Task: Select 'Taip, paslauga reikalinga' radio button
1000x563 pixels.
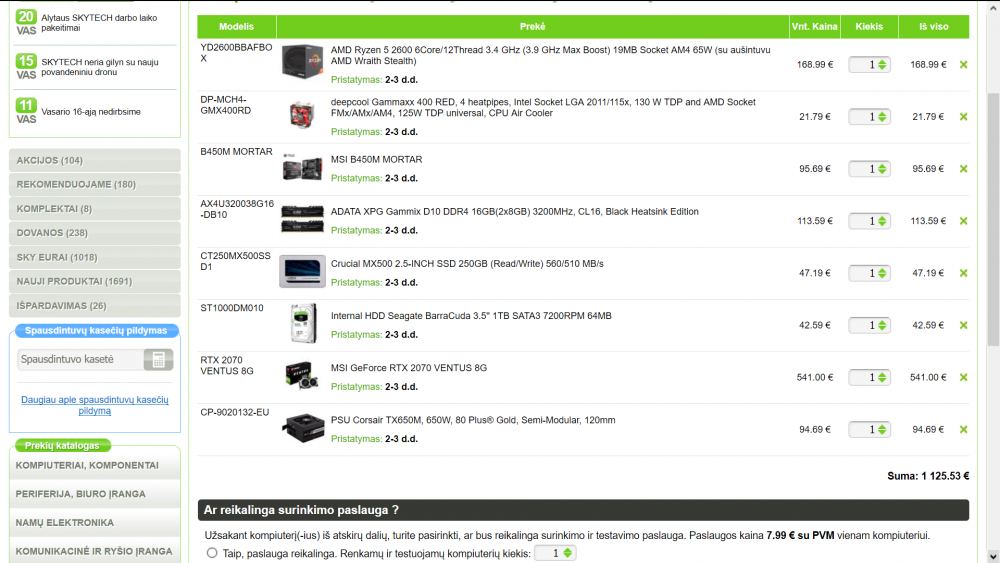Action: (x=212, y=553)
